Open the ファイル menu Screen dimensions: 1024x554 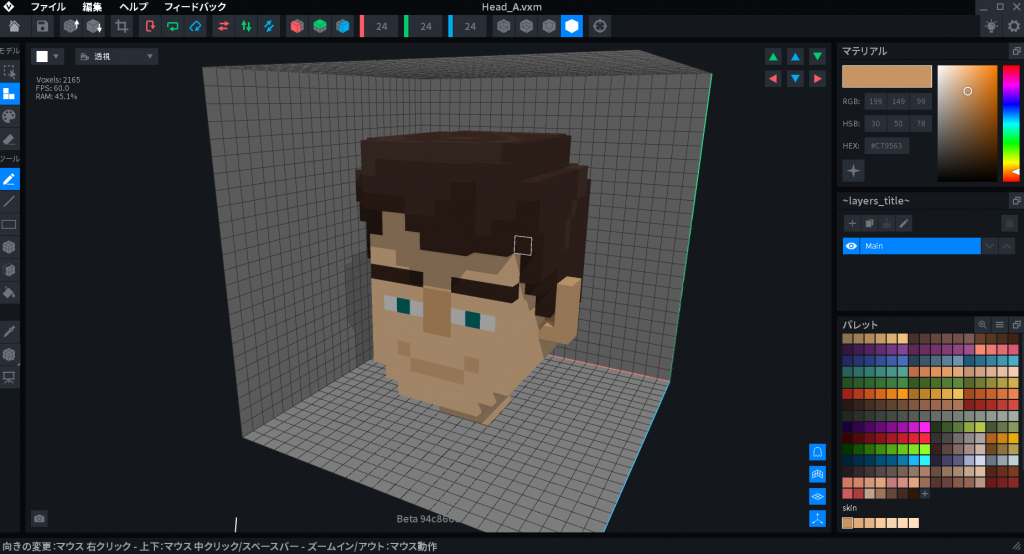click(x=48, y=7)
